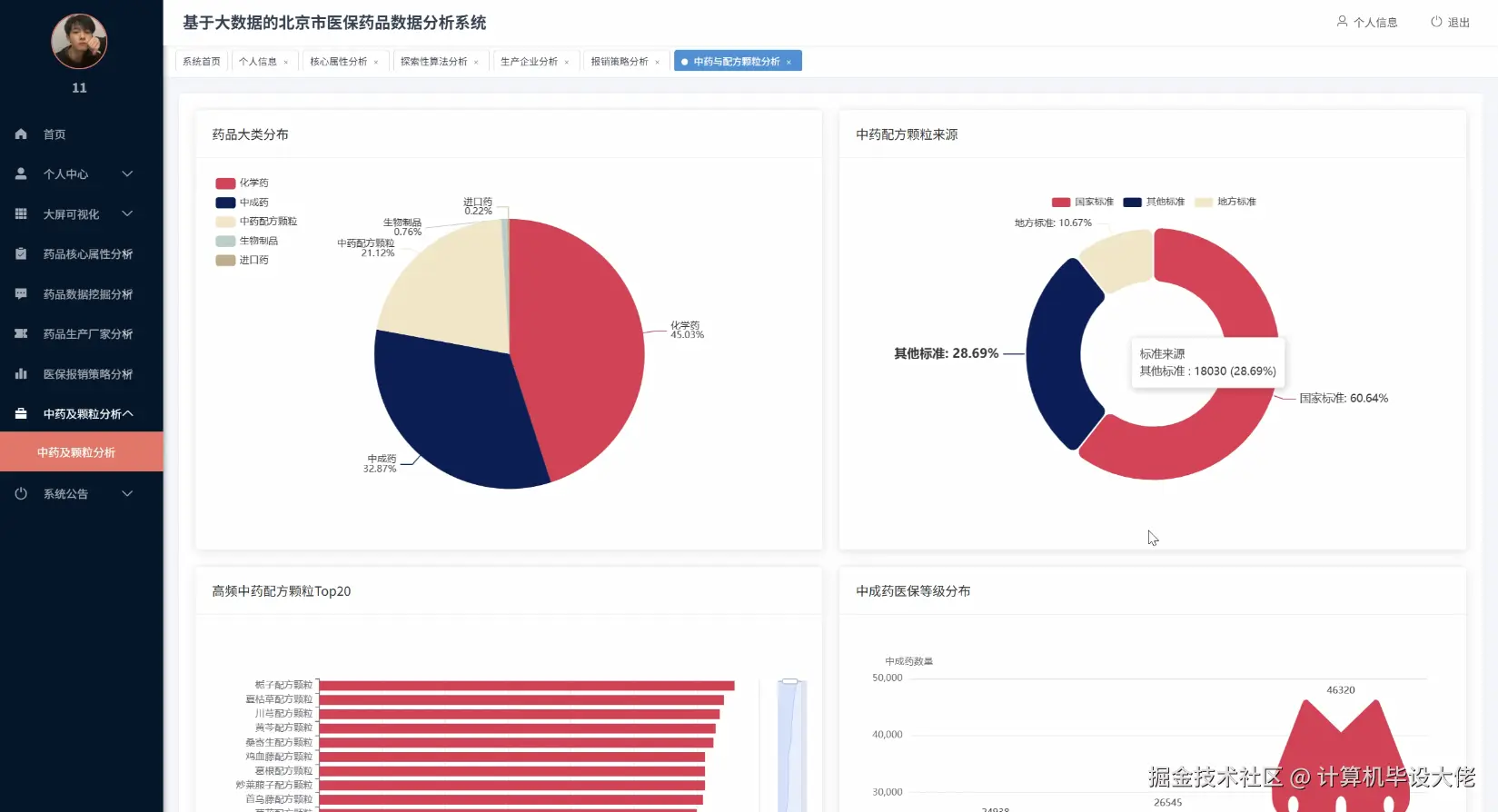Screen dimensions: 1498x812
Task: Click the 退出 power icon in header
Action: (x=1436, y=21)
